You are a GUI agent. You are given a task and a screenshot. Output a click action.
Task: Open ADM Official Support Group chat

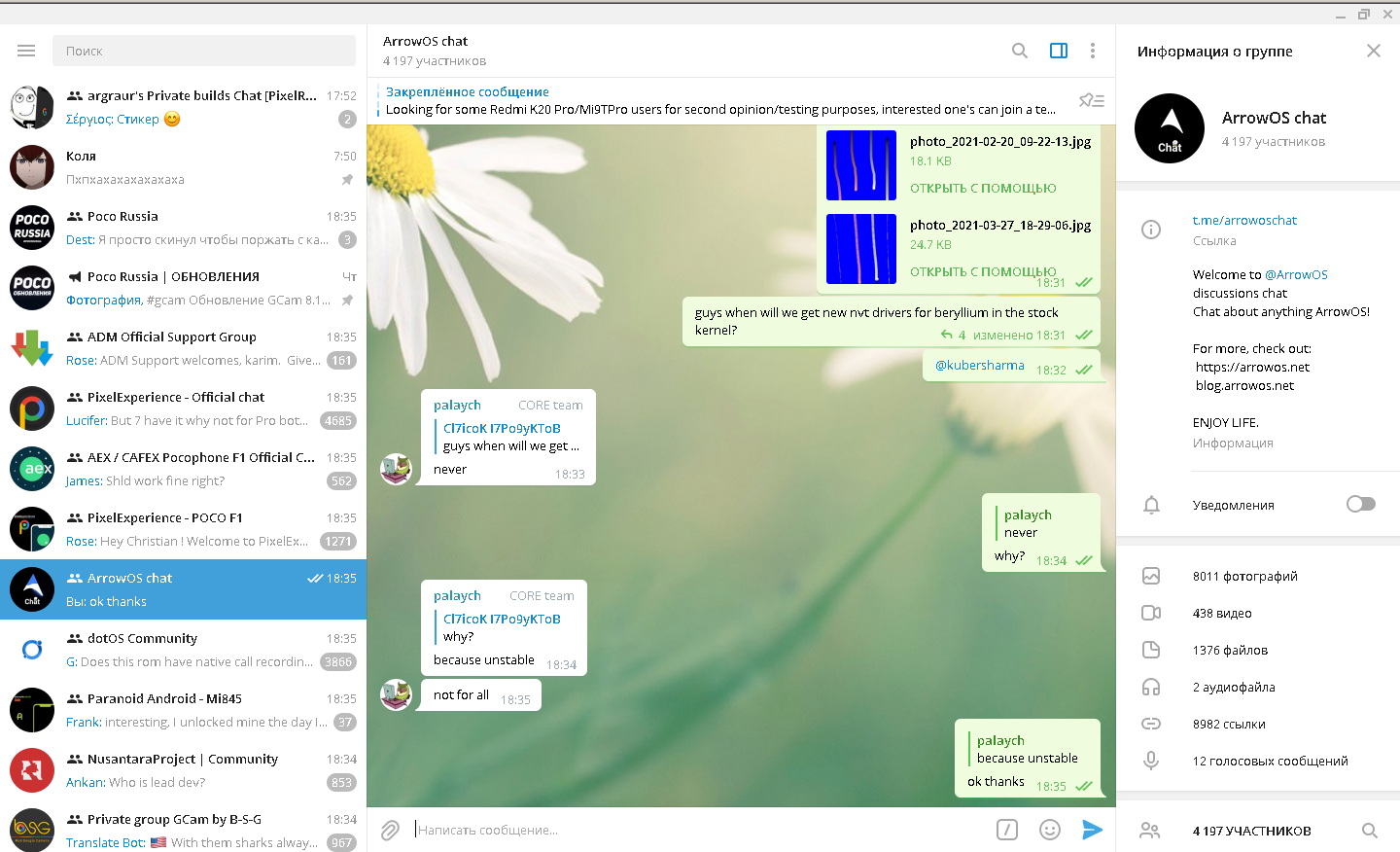click(183, 348)
